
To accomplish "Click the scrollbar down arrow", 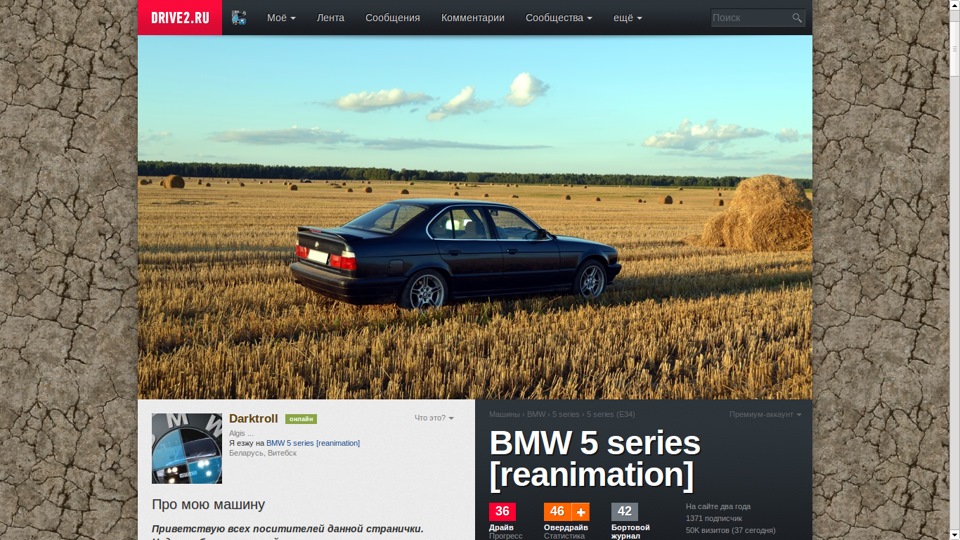I will point(954,534).
